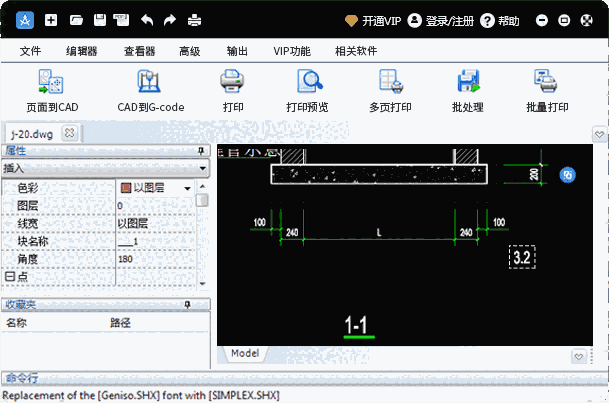This screenshot has width=609, height=403.
Task: Close the j-20.dwg document tab
Action: coord(69,132)
